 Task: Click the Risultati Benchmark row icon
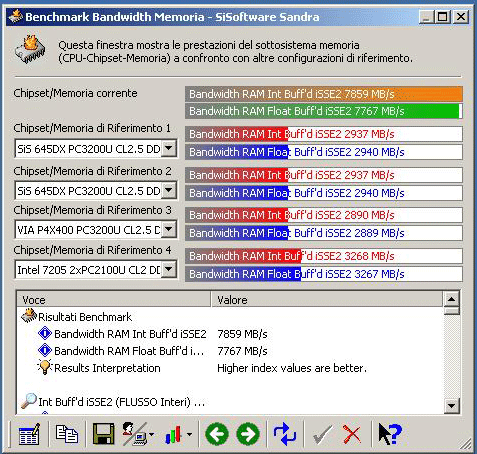(x=29, y=316)
